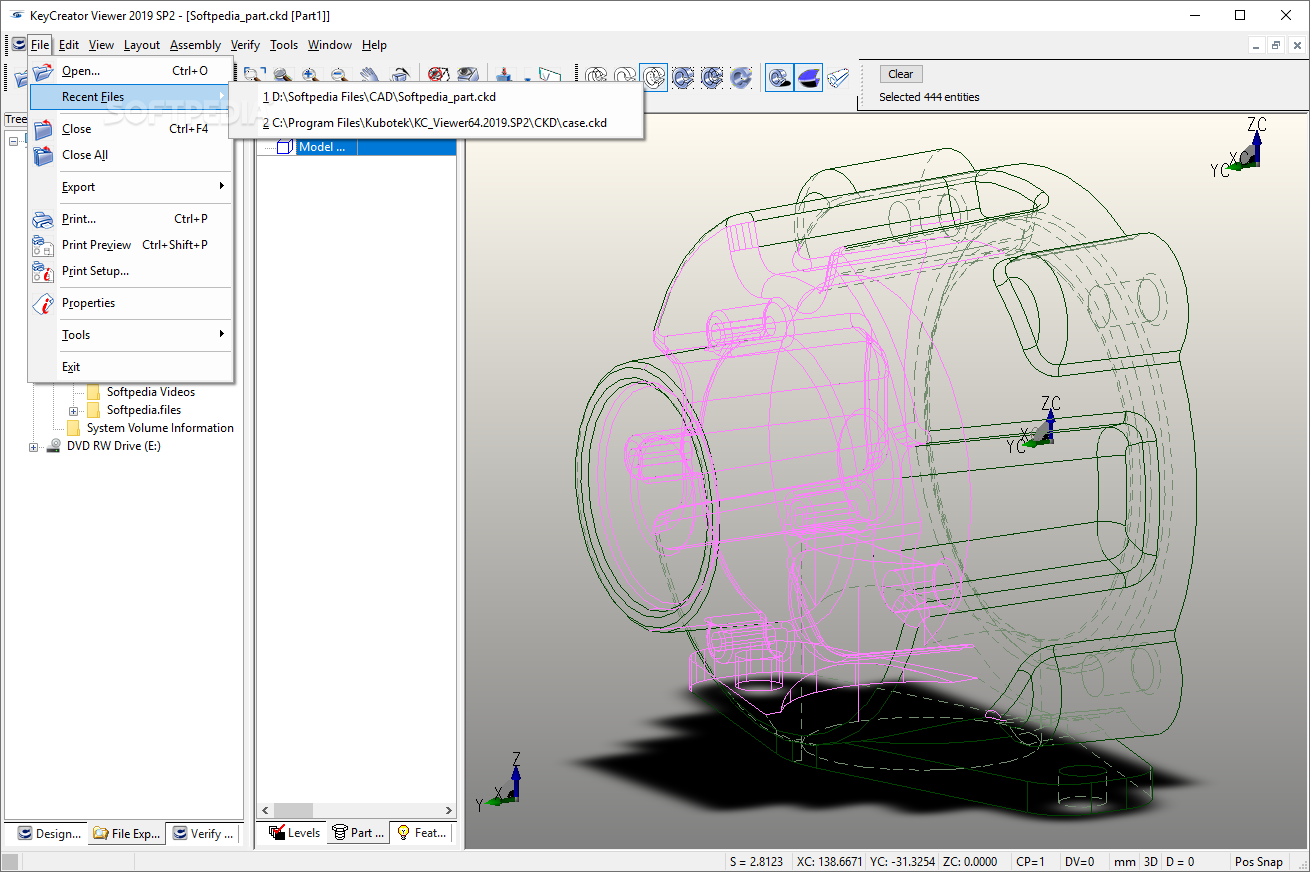Click the red crossed-circle toolbar icon
This screenshot has width=1310, height=872.
438,76
